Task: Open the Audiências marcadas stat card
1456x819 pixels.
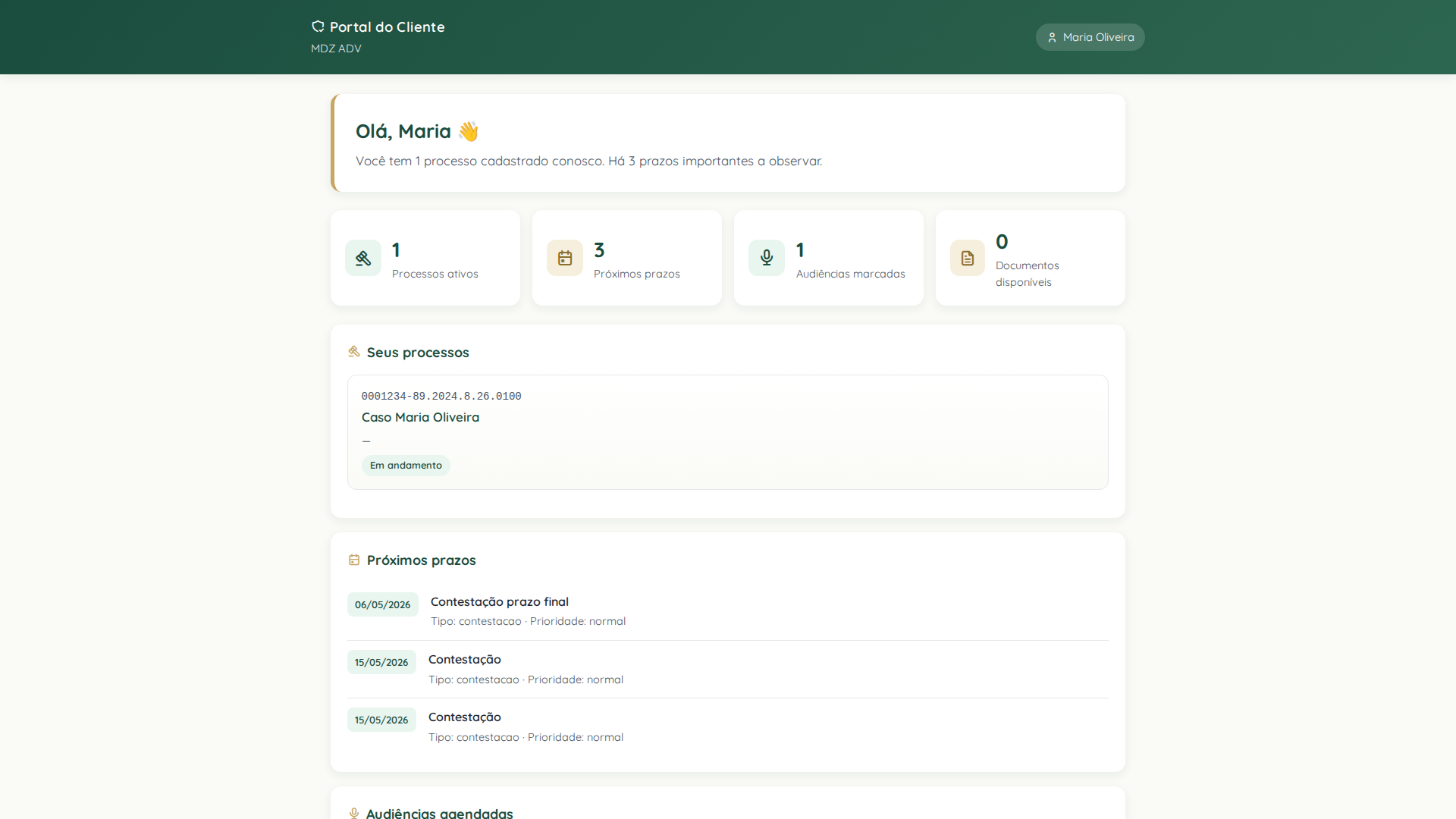Action: click(829, 258)
